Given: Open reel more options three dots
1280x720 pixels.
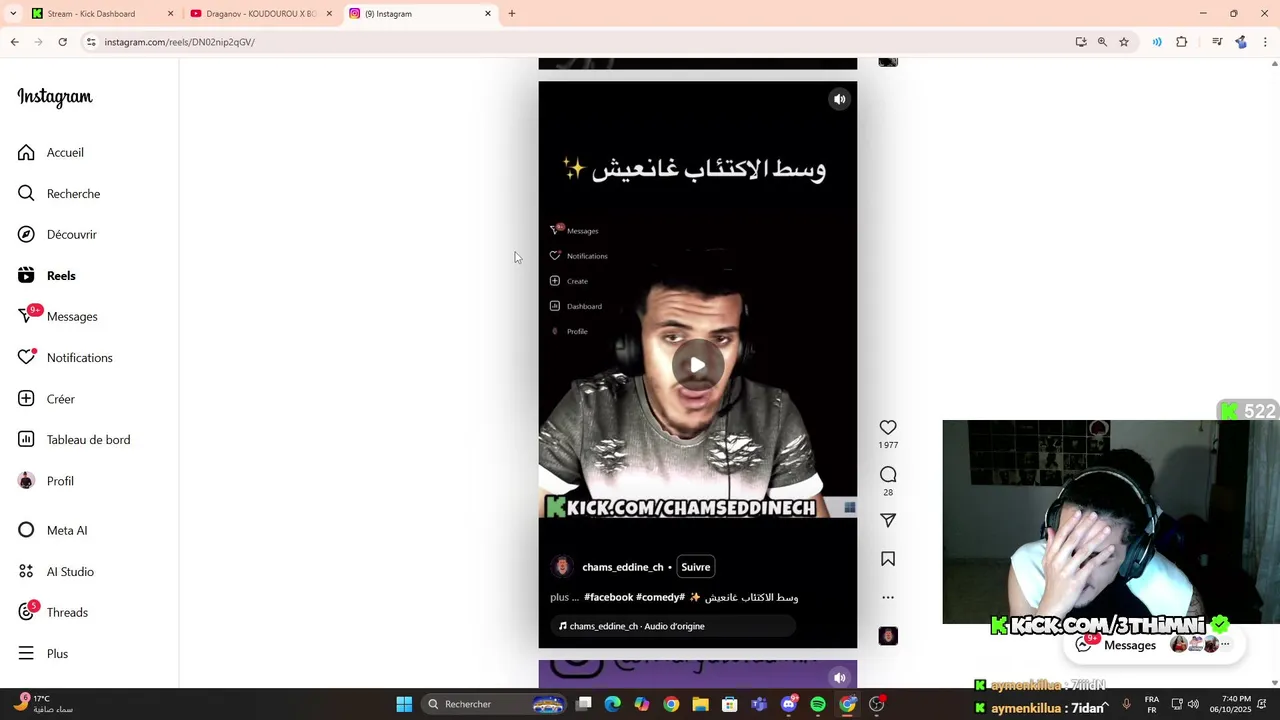Looking at the screenshot, I should [x=888, y=597].
